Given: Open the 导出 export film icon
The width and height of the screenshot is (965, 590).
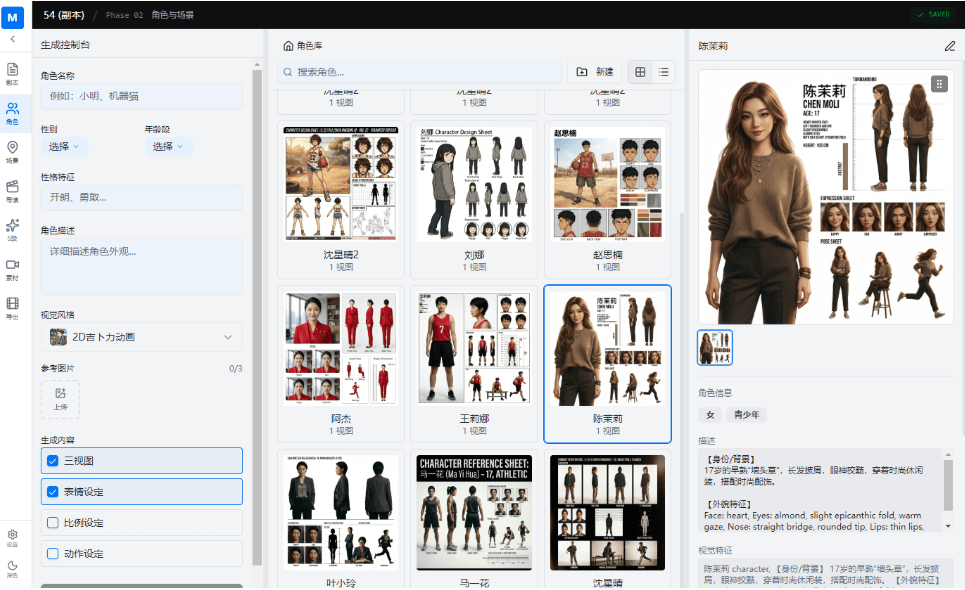Looking at the screenshot, I should click(12, 307).
